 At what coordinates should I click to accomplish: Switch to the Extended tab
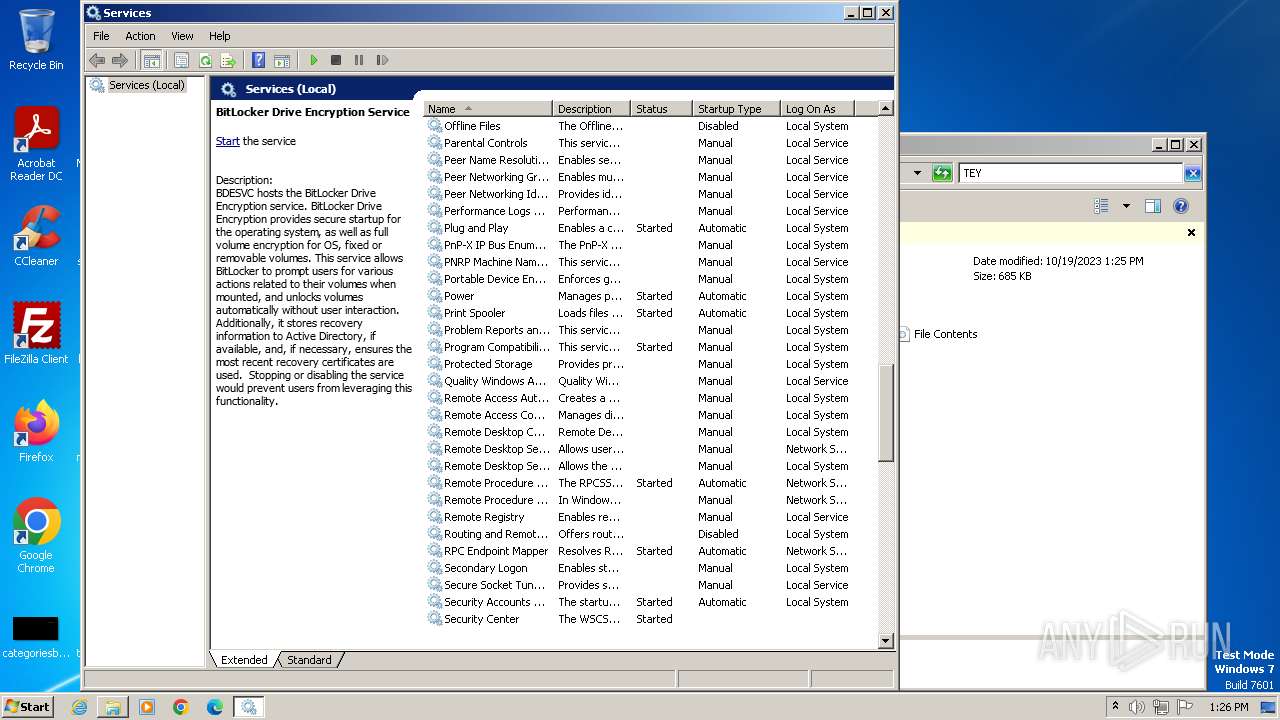244,660
